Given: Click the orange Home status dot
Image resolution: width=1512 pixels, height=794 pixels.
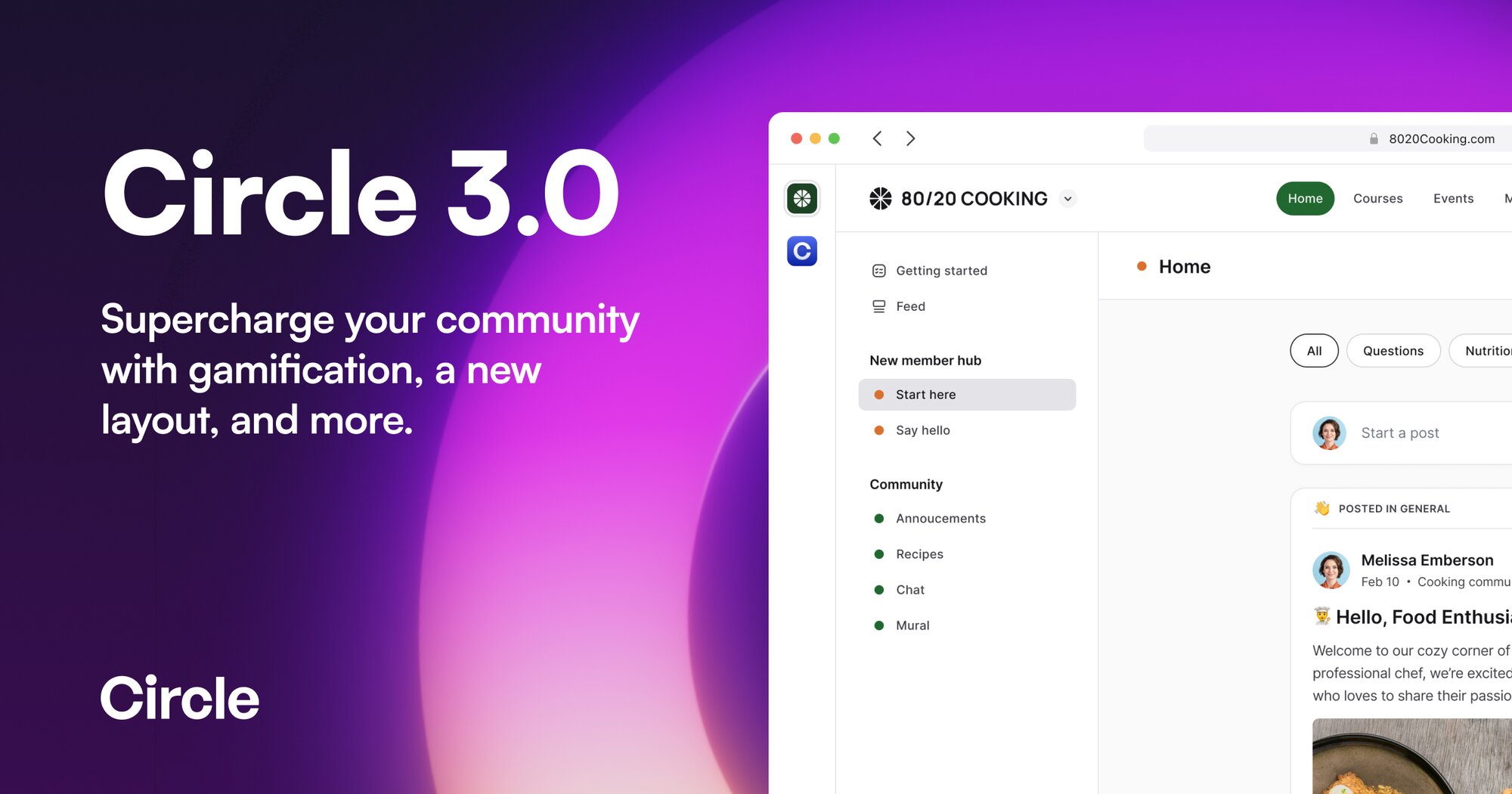Looking at the screenshot, I should (x=1141, y=266).
